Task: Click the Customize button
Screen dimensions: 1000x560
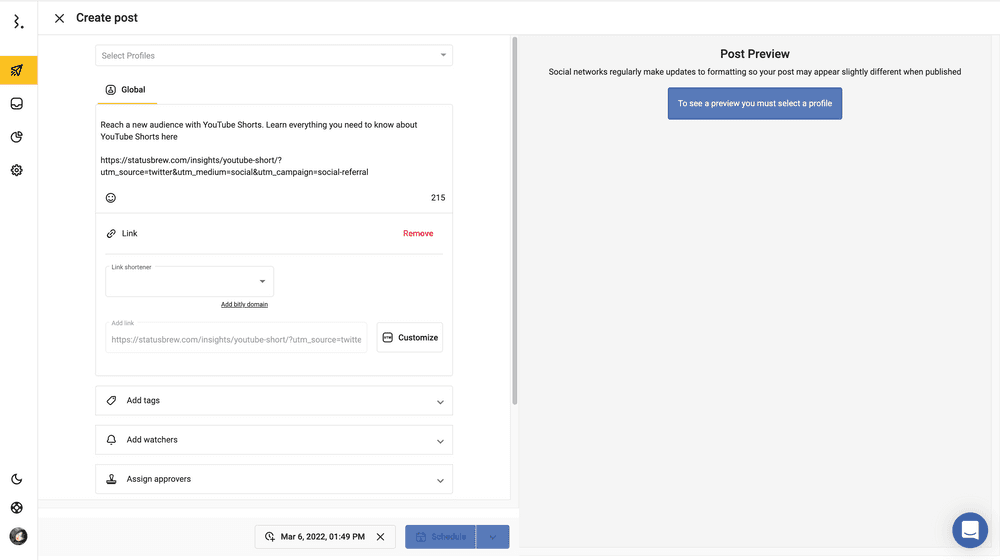Action: 410,338
